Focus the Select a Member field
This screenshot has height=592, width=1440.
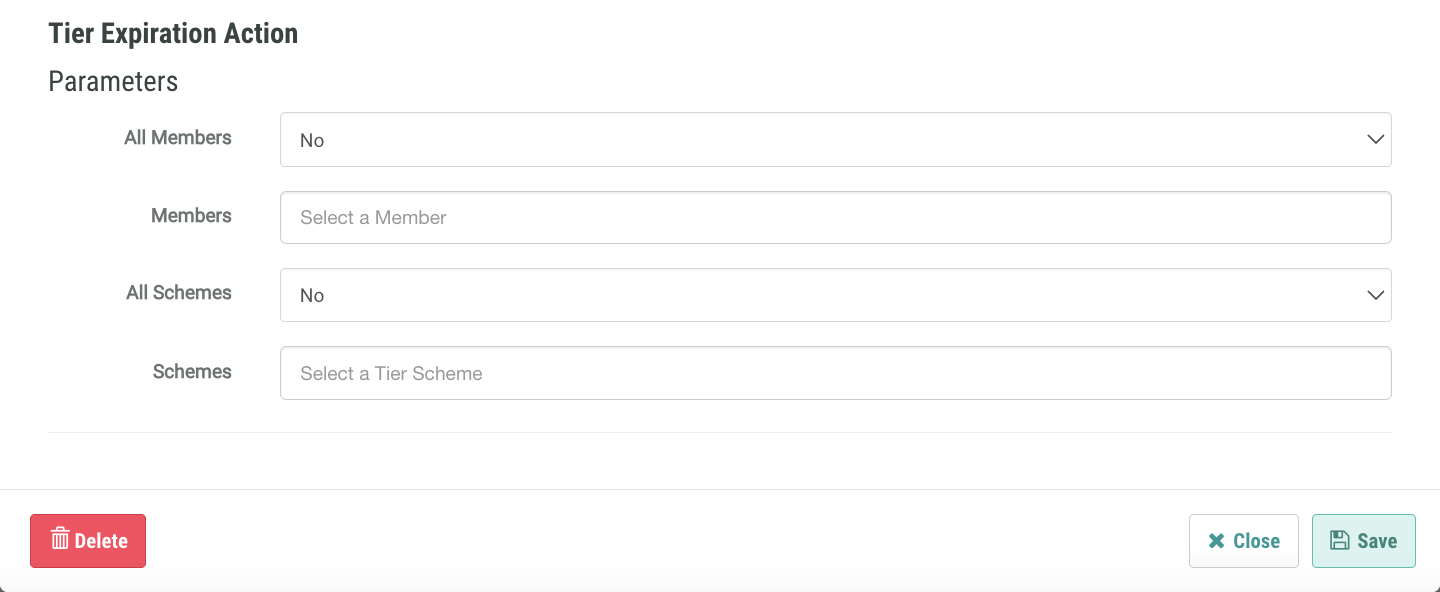pos(835,218)
